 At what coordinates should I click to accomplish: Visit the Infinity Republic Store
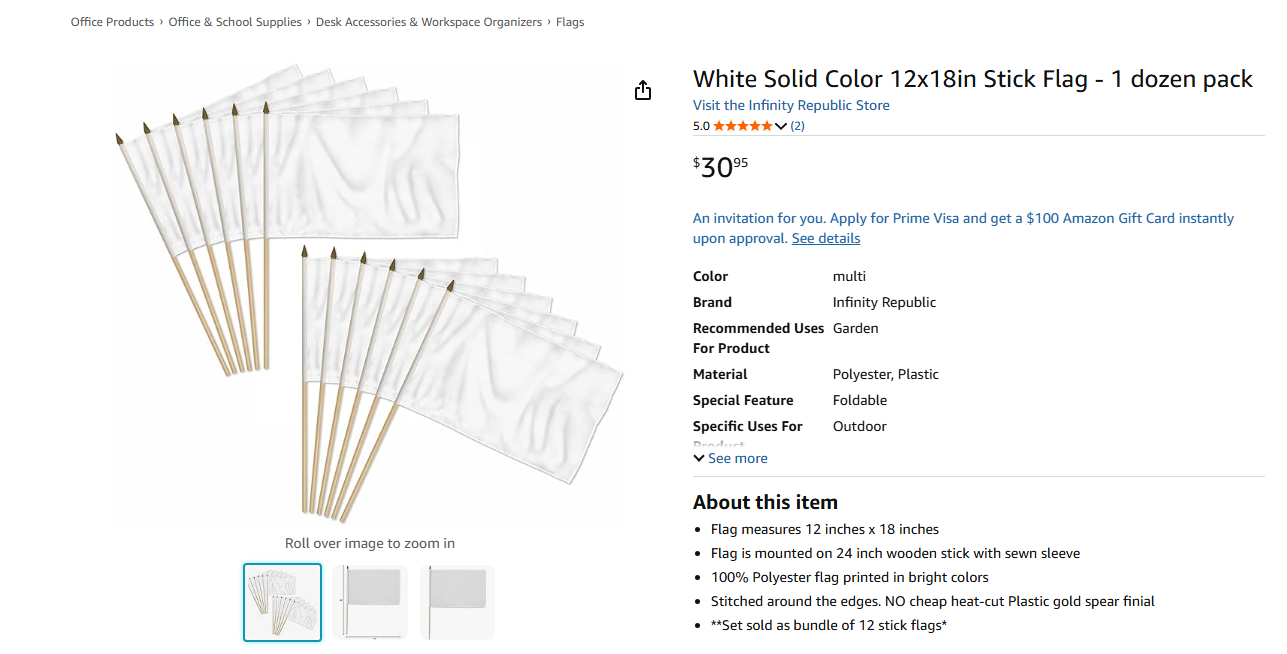point(791,105)
